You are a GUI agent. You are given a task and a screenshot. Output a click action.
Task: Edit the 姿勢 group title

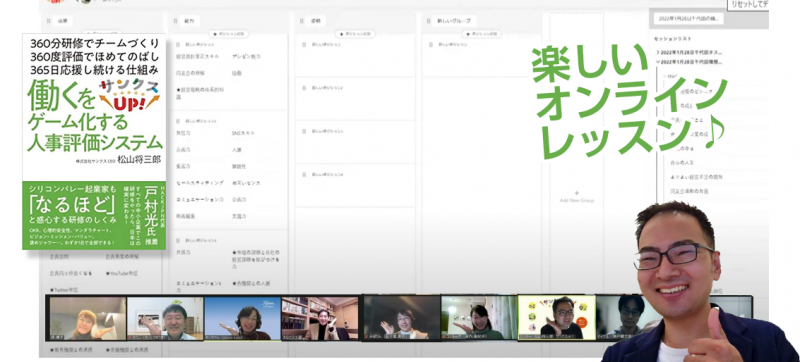click(x=315, y=21)
